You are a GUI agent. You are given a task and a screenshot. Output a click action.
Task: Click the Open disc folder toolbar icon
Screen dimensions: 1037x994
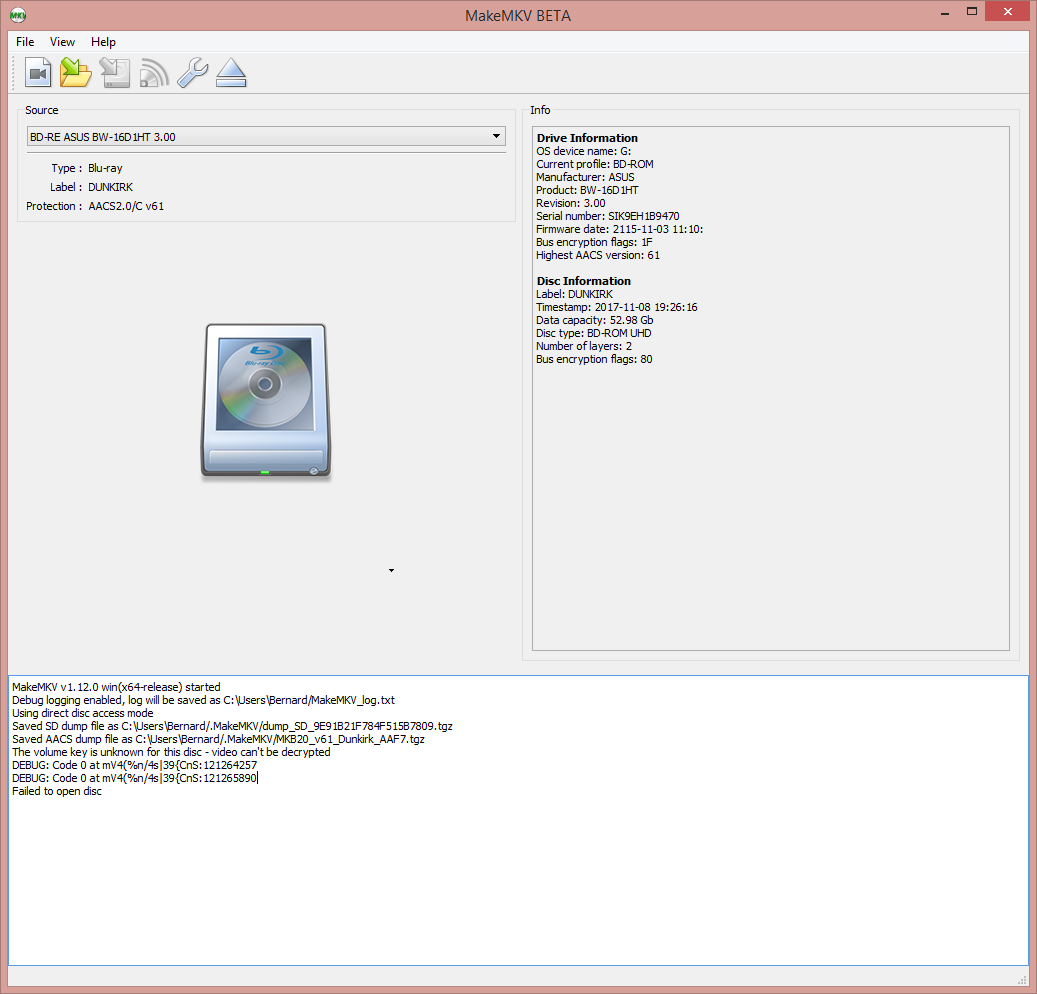[x=76, y=73]
